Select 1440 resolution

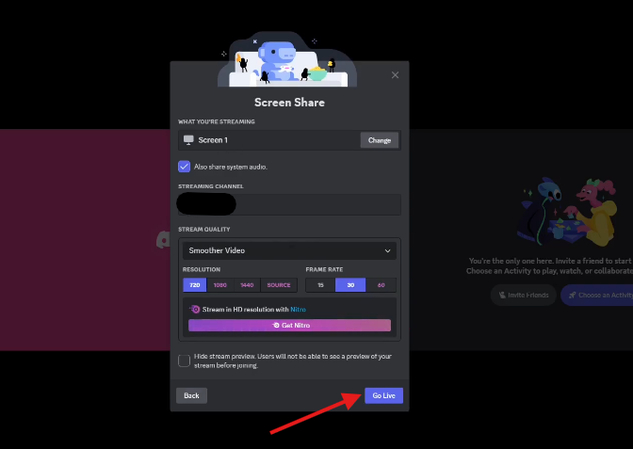click(x=247, y=285)
